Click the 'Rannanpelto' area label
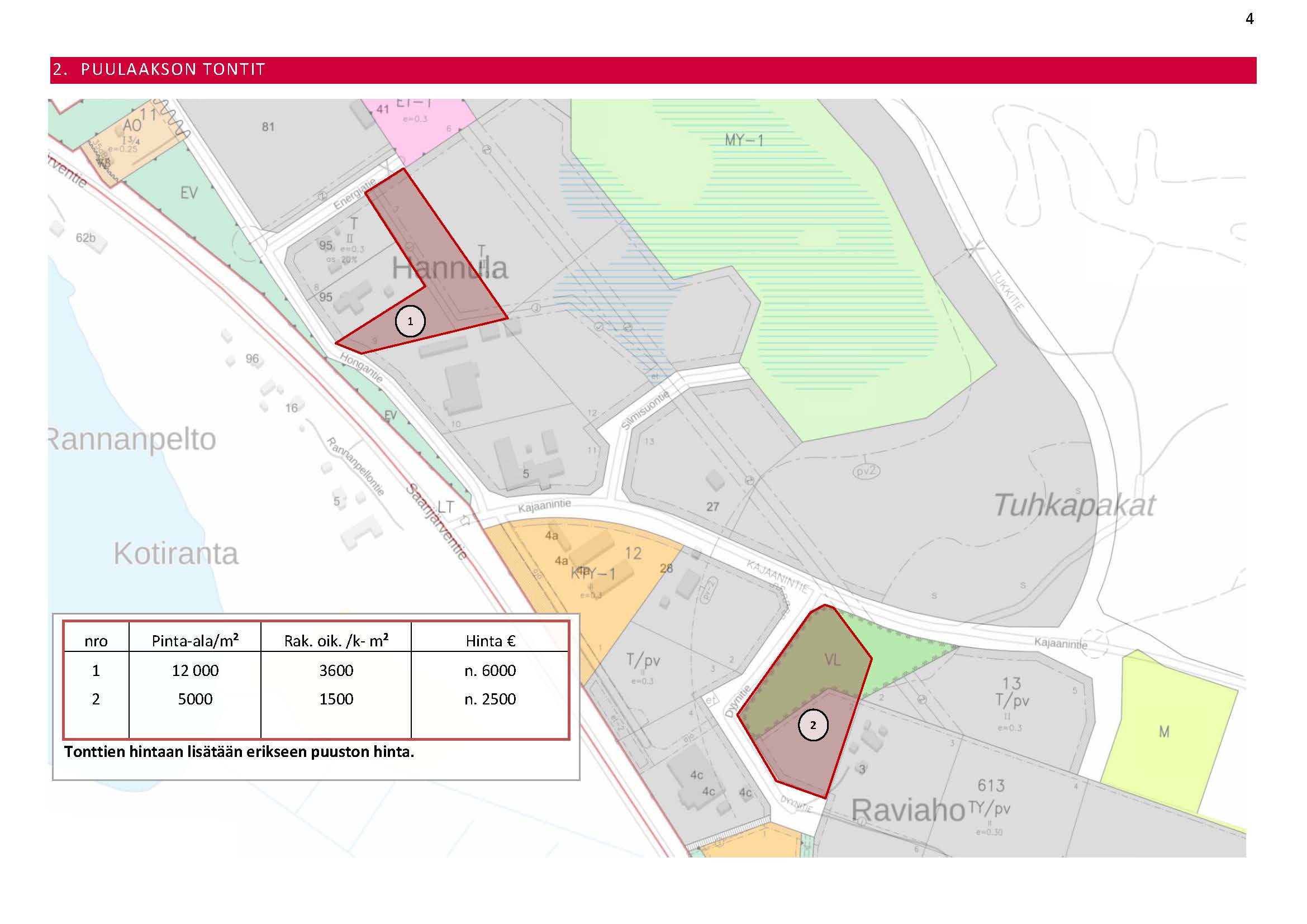 click(132, 439)
